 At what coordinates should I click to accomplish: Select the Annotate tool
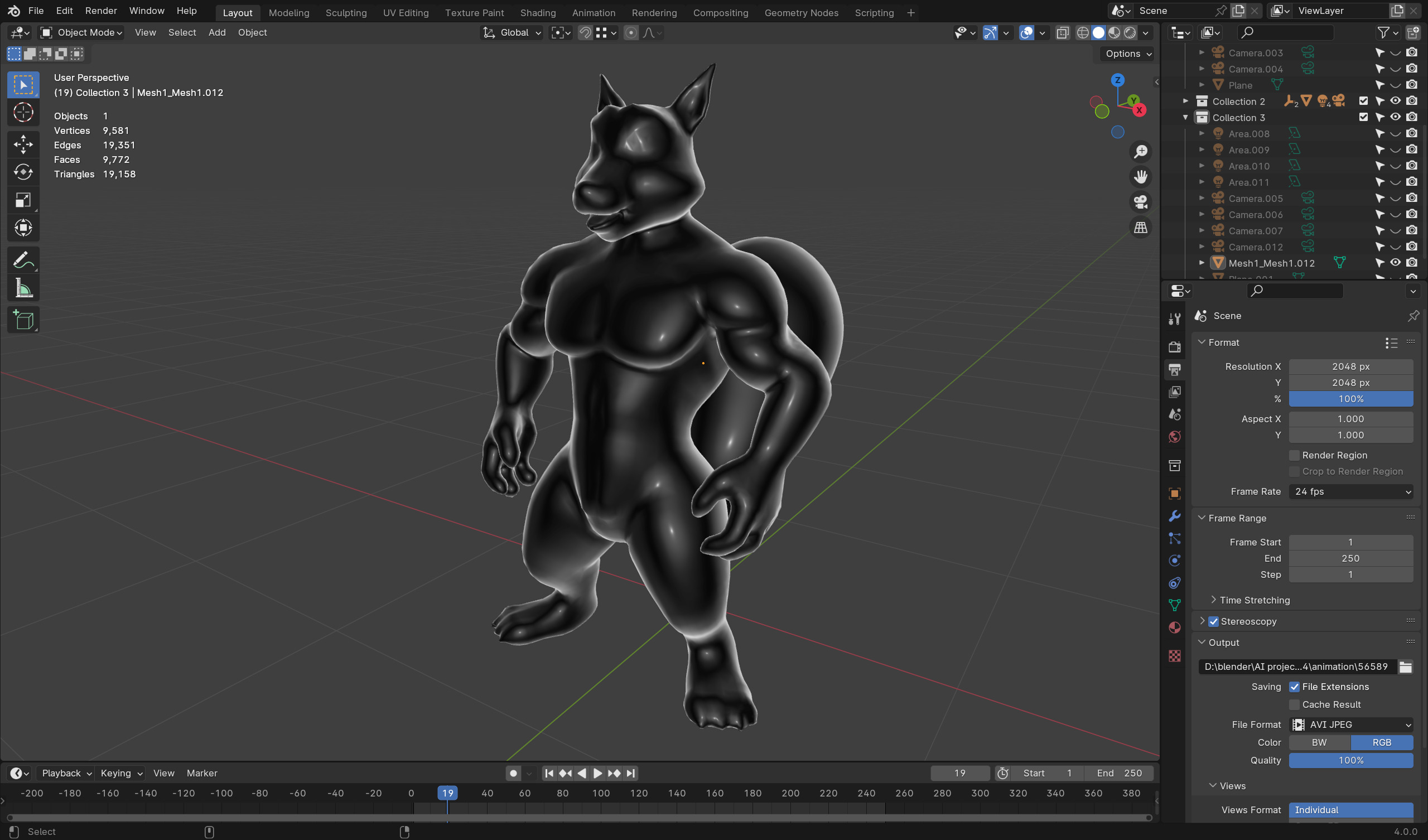(x=23, y=260)
